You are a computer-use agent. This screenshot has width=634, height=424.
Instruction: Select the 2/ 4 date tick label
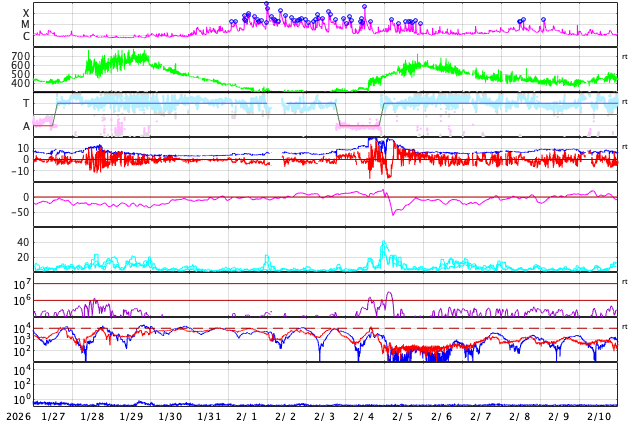[363, 416]
